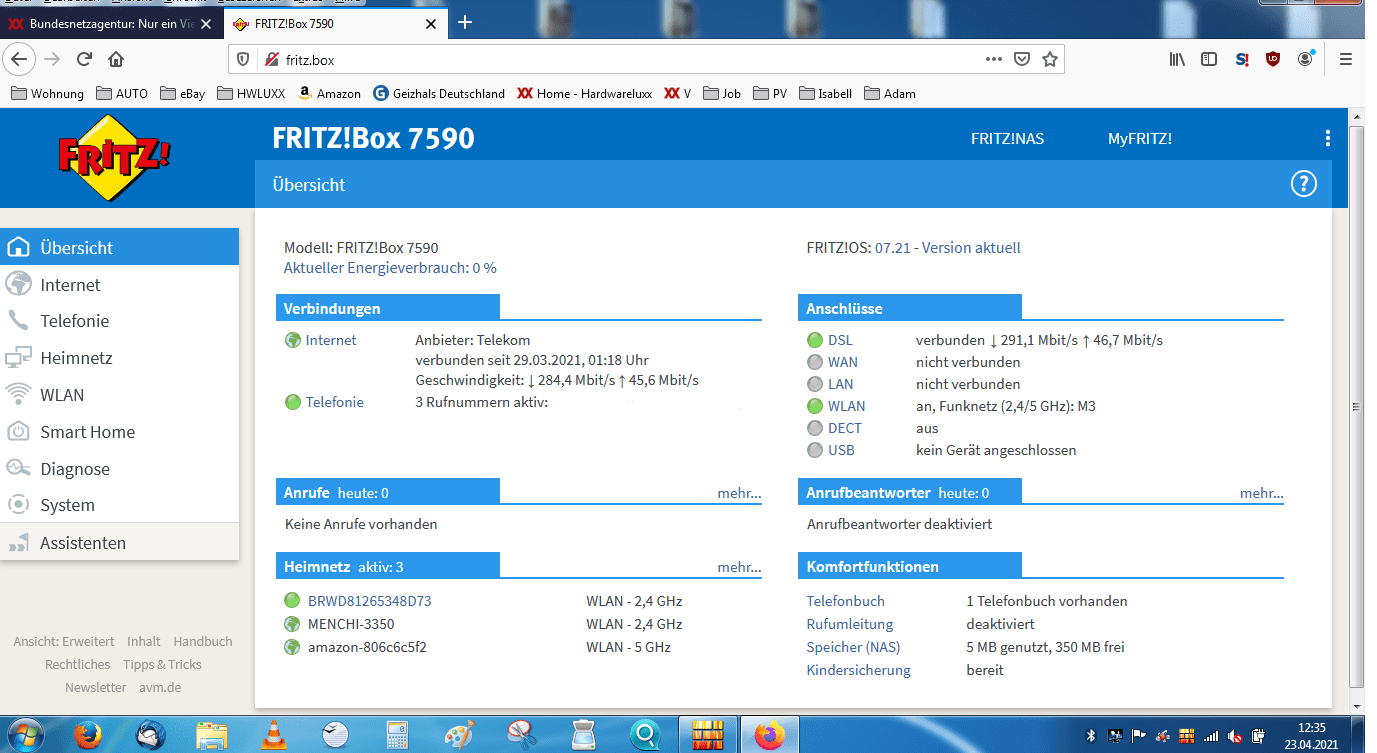Open FRITZ!NAS link in header
Viewport: 1377px width, 753px height.
pyautogui.click(x=1007, y=139)
